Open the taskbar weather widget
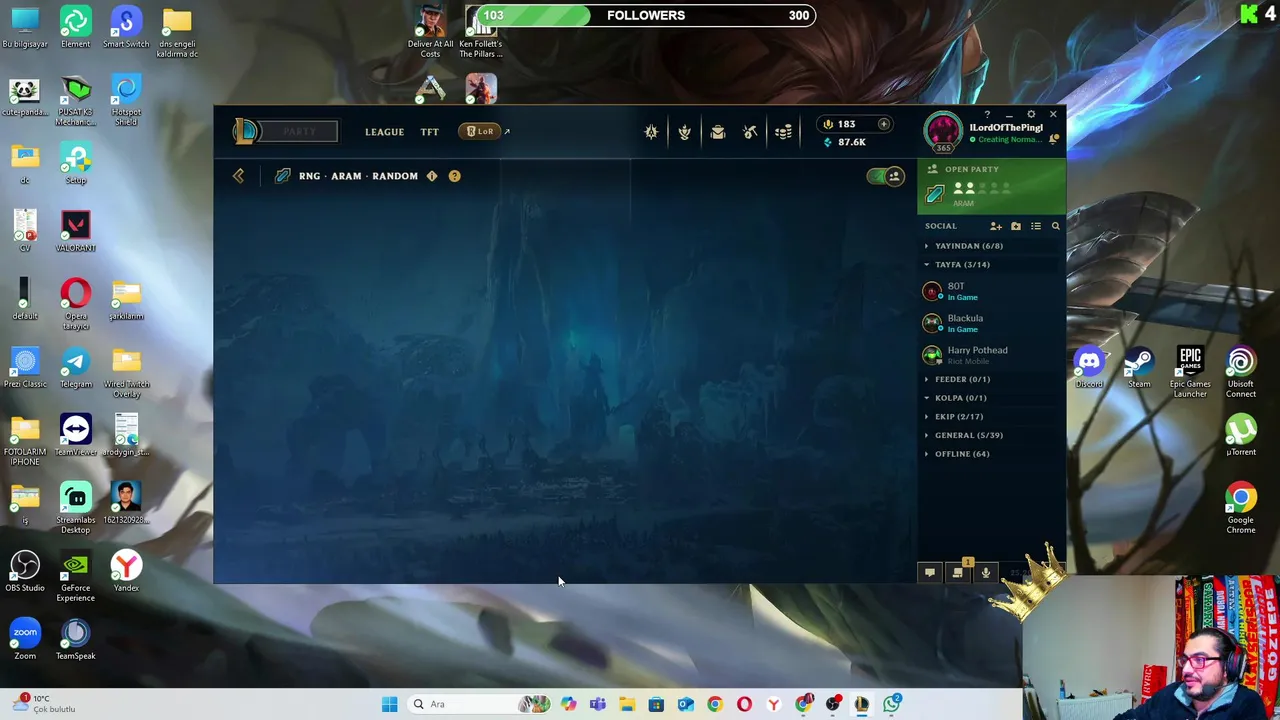Viewport: 1280px width, 720px height. (45, 704)
